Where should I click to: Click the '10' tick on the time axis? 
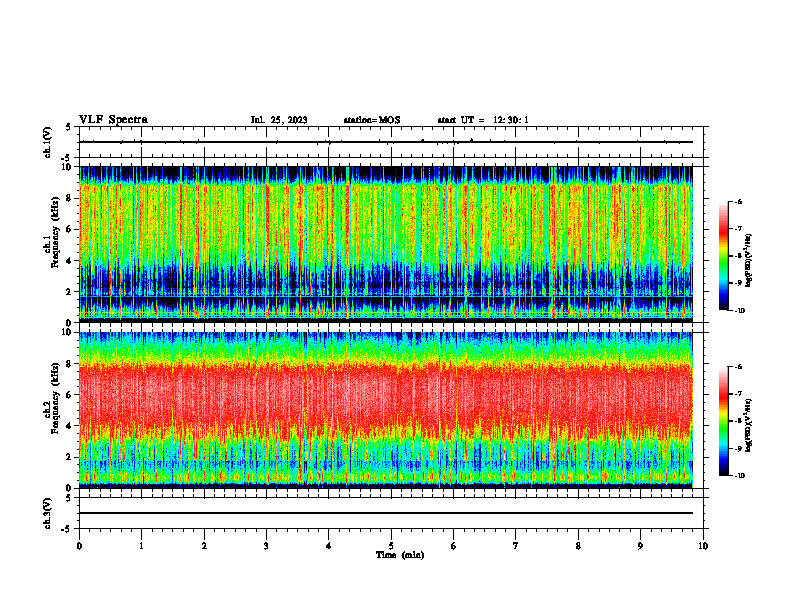point(703,546)
